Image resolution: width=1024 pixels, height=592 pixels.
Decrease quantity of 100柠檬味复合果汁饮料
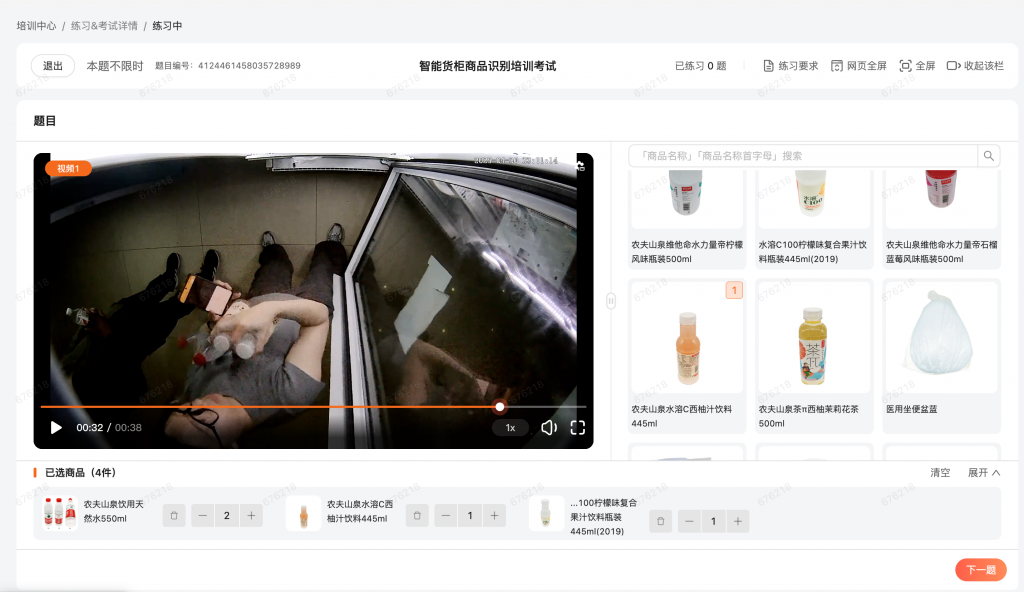689,521
